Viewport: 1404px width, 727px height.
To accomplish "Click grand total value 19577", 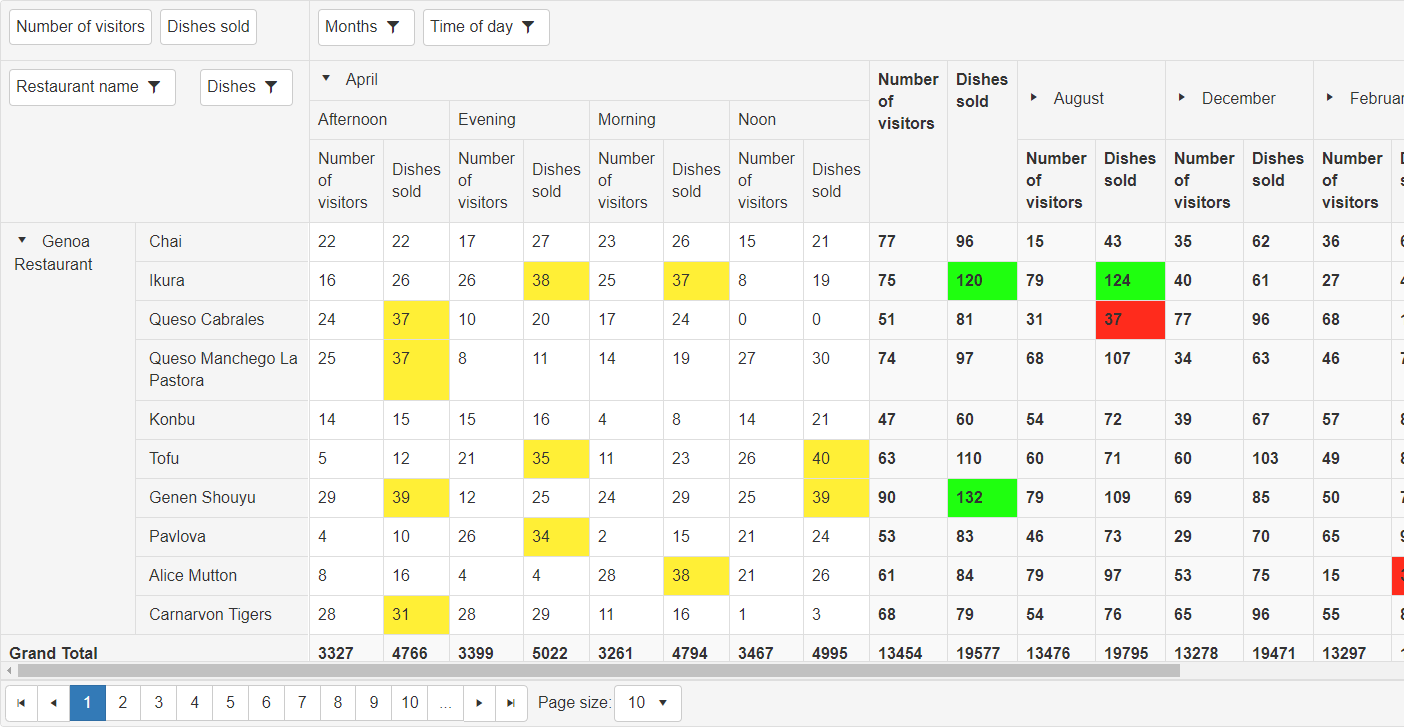I will (x=978, y=653).
